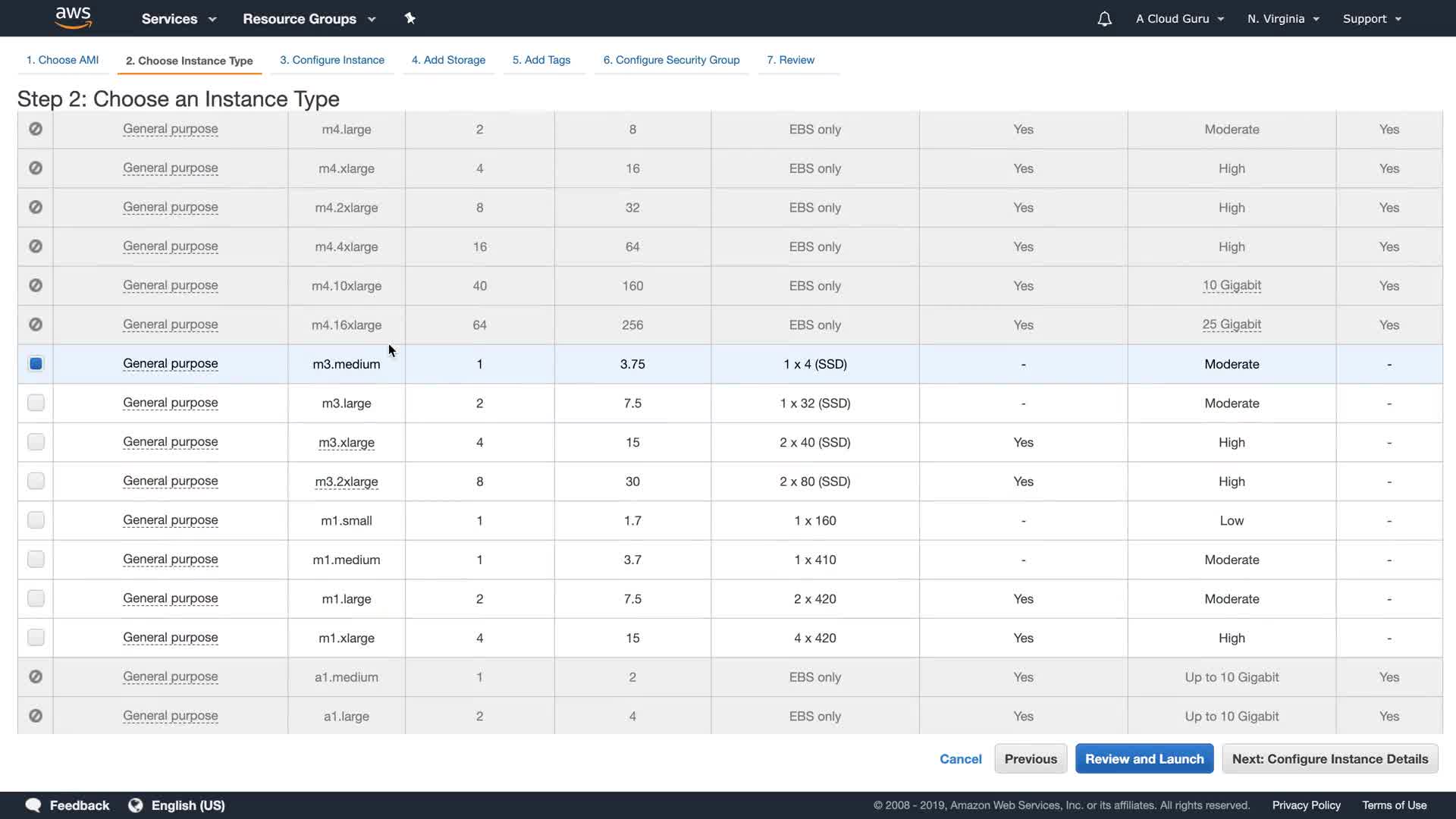Click the globe language icon
This screenshot has height=819, width=1456.
pos(136,805)
